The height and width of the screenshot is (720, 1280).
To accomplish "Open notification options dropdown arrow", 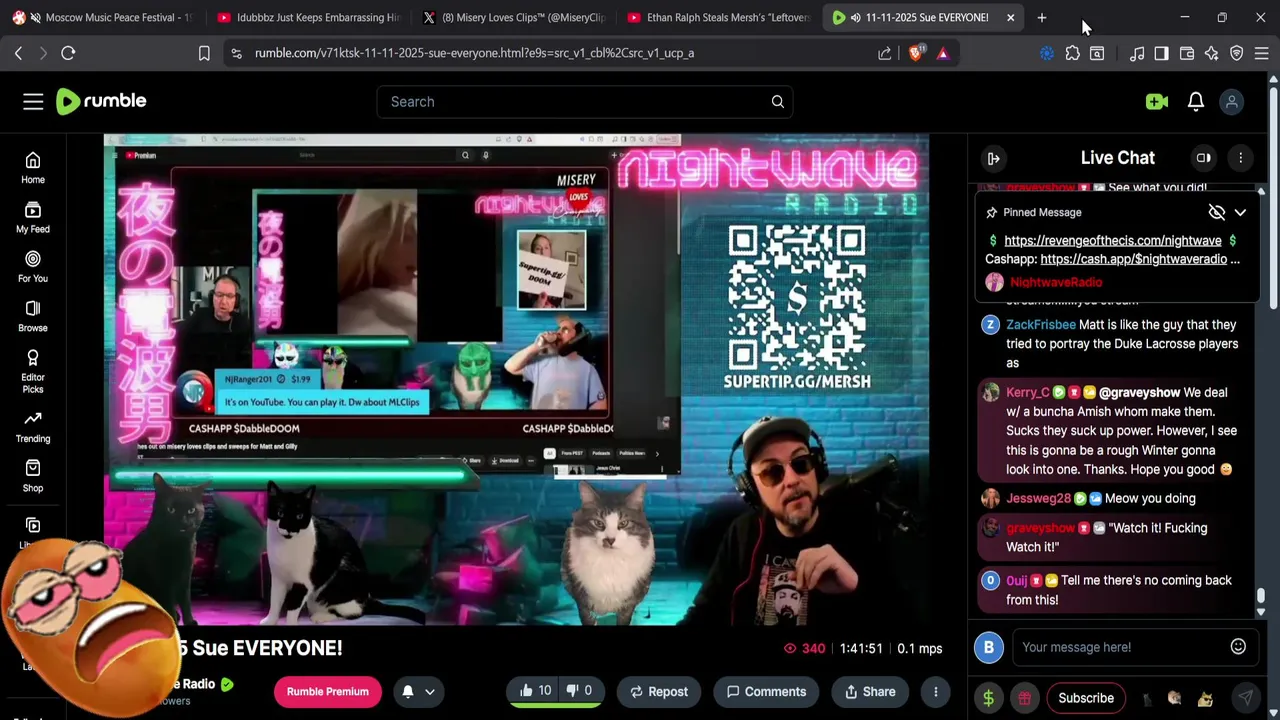I will pos(430,691).
